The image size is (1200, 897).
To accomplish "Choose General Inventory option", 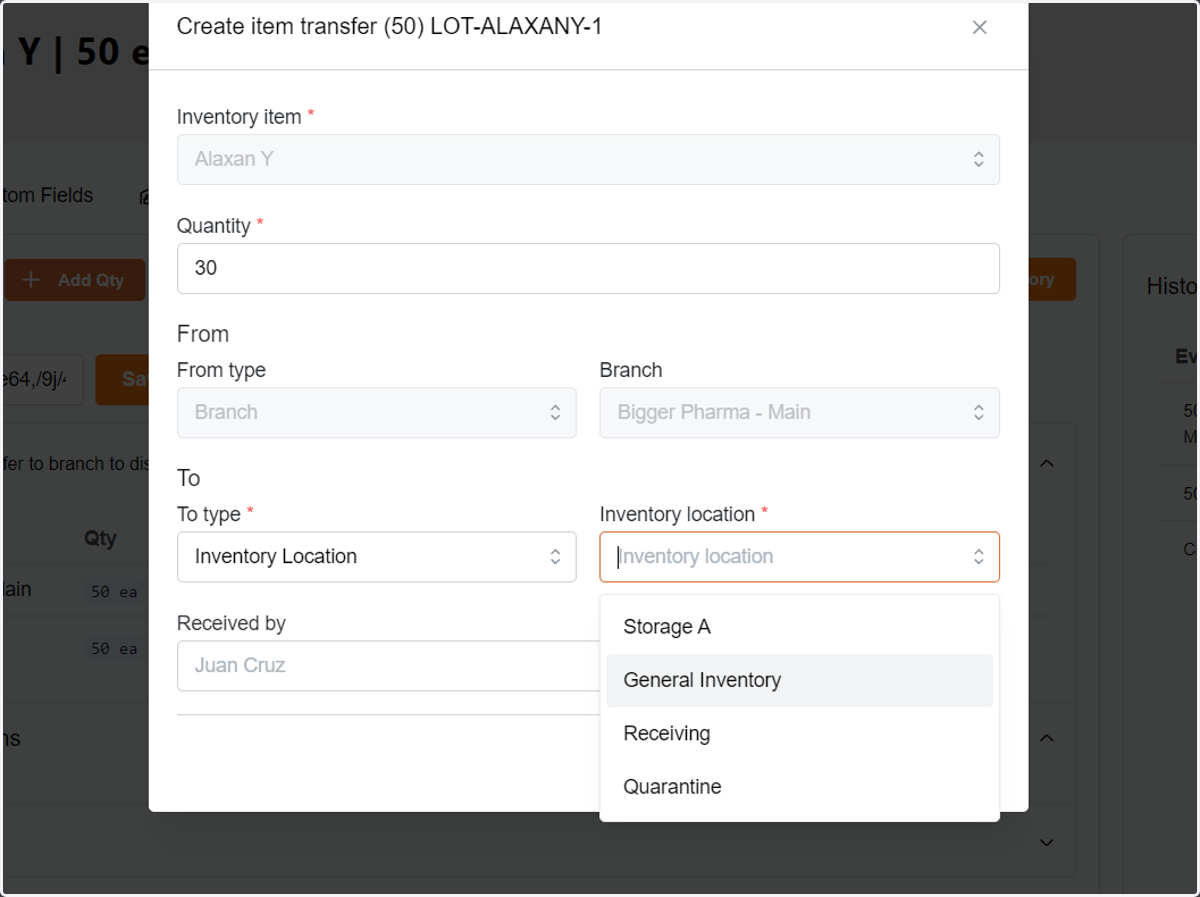I will 799,680.
